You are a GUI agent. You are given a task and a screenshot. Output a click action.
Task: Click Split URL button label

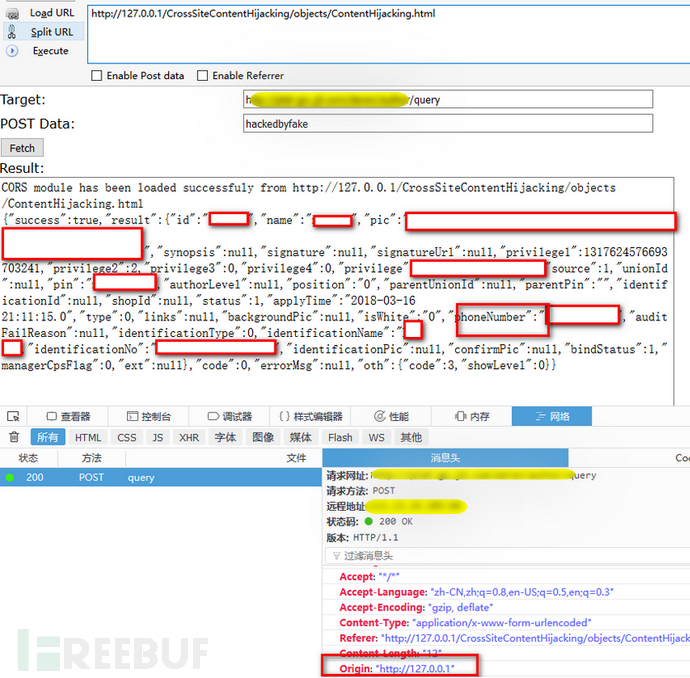click(x=52, y=32)
